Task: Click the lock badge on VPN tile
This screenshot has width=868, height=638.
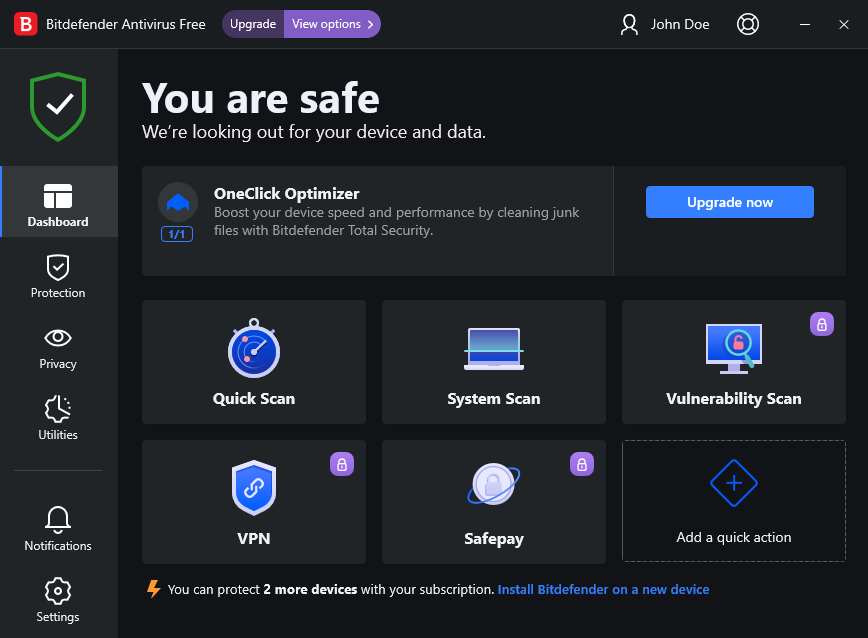Action: [x=342, y=464]
